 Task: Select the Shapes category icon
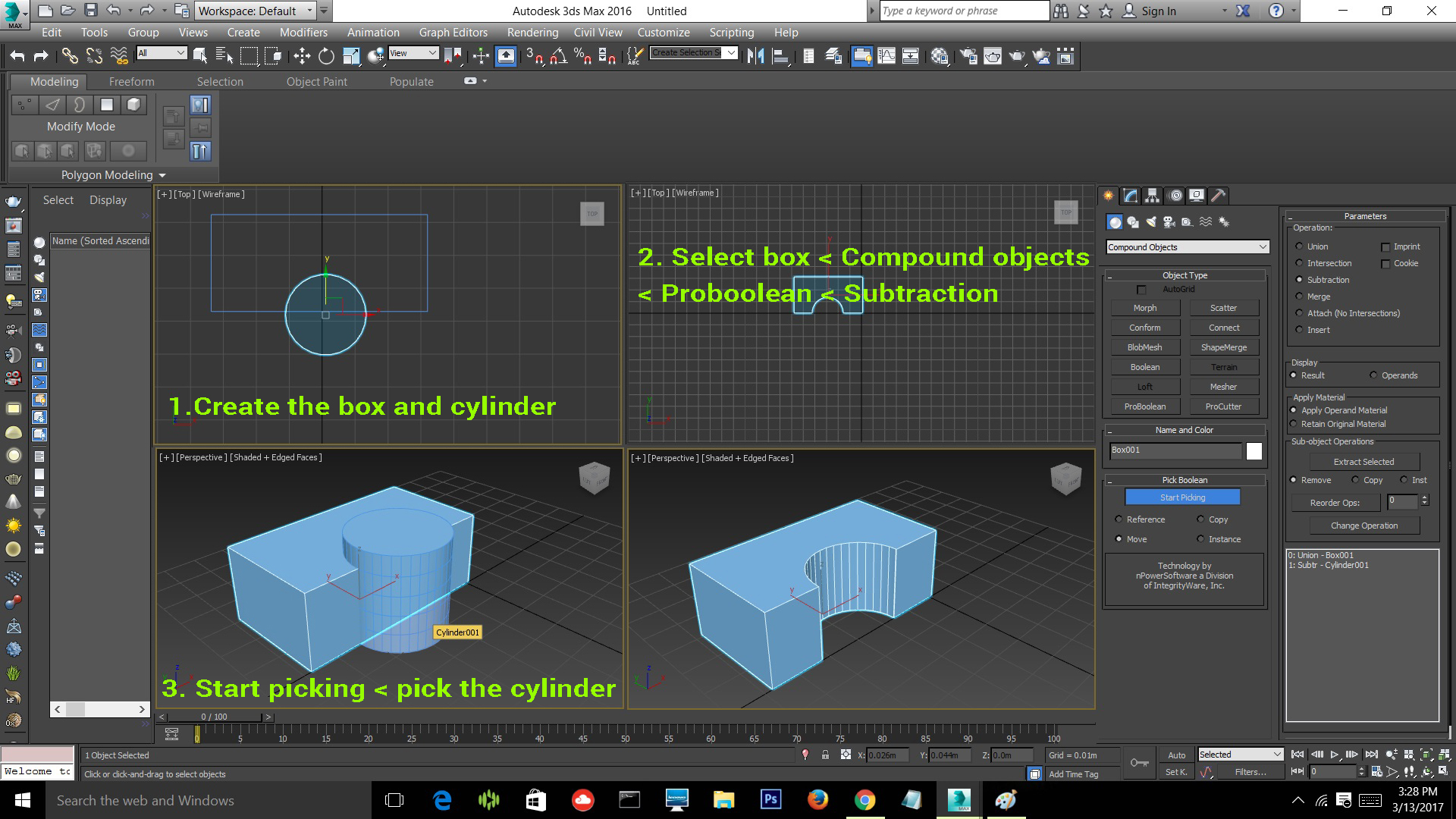(x=1134, y=221)
